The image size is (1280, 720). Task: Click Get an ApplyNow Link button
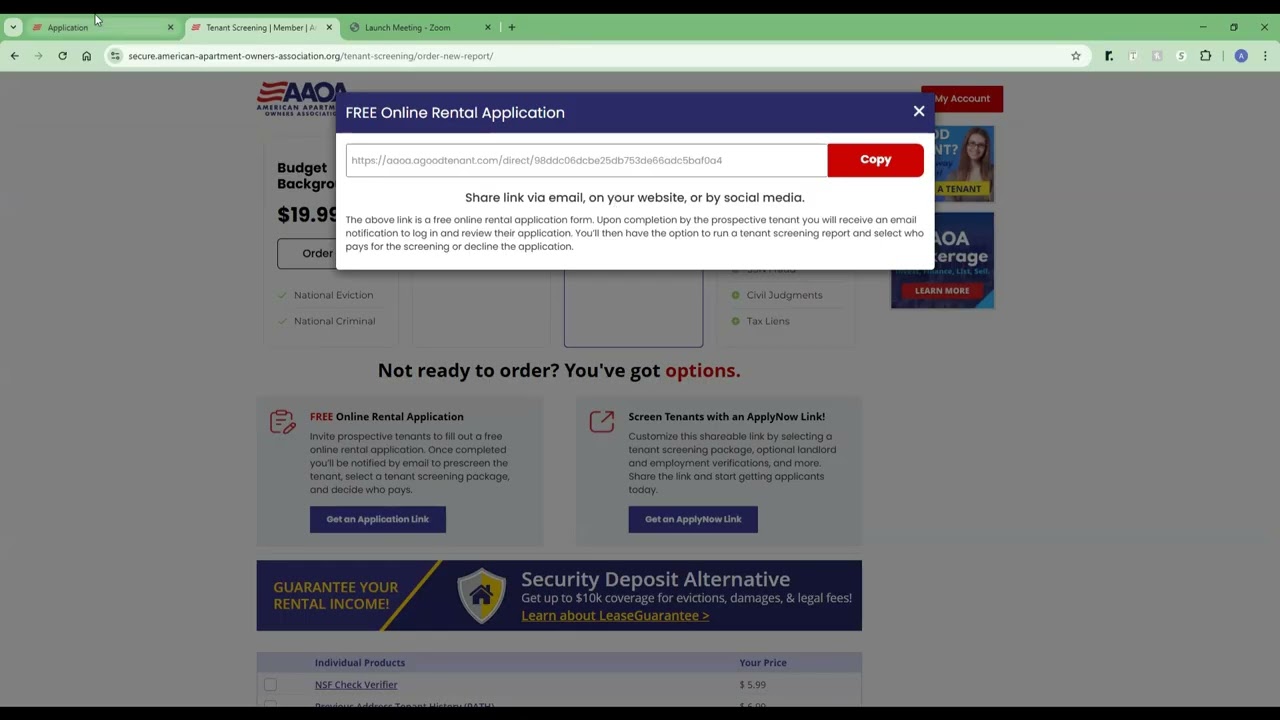tap(693, 519)
